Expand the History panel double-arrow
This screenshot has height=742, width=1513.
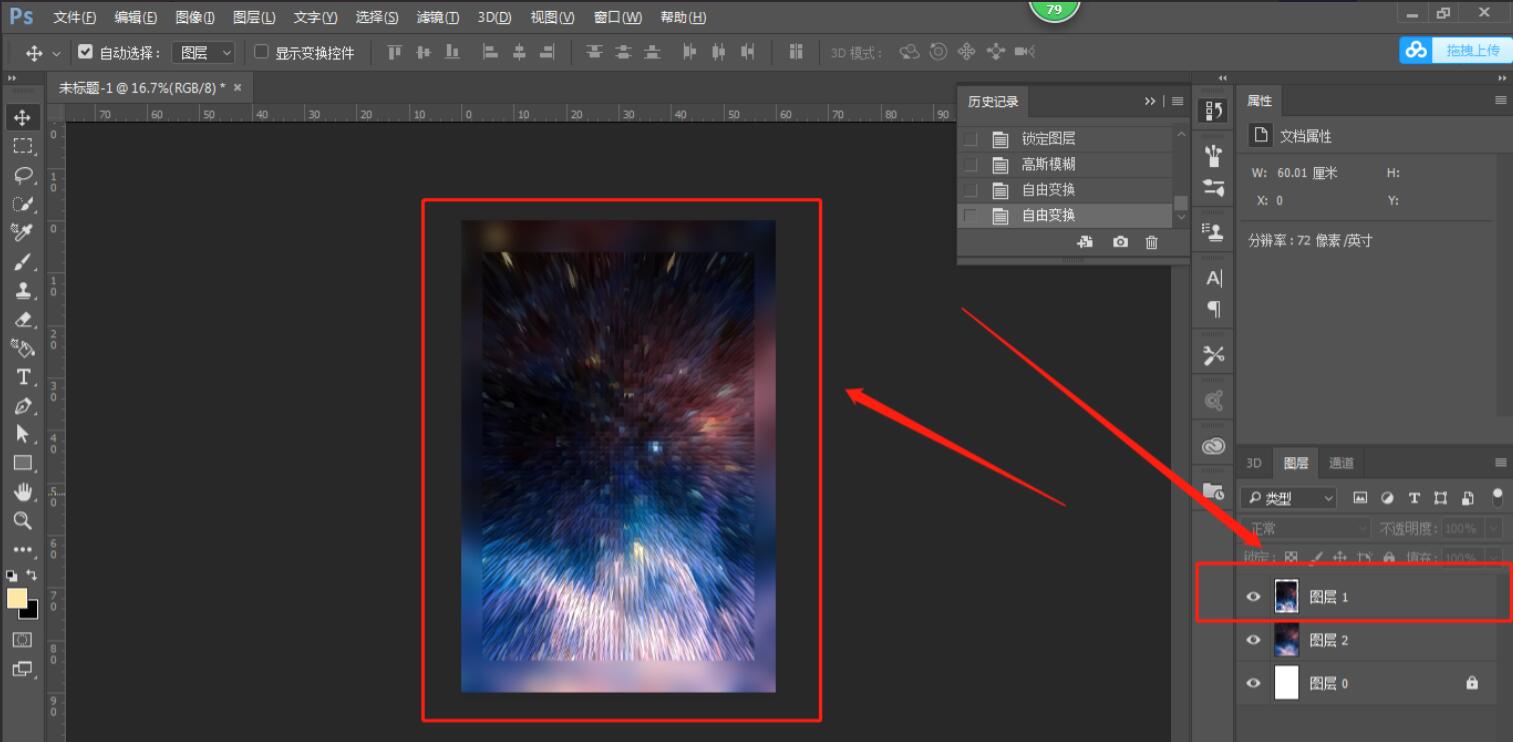pyautogui.click(x=1150, y=101)
